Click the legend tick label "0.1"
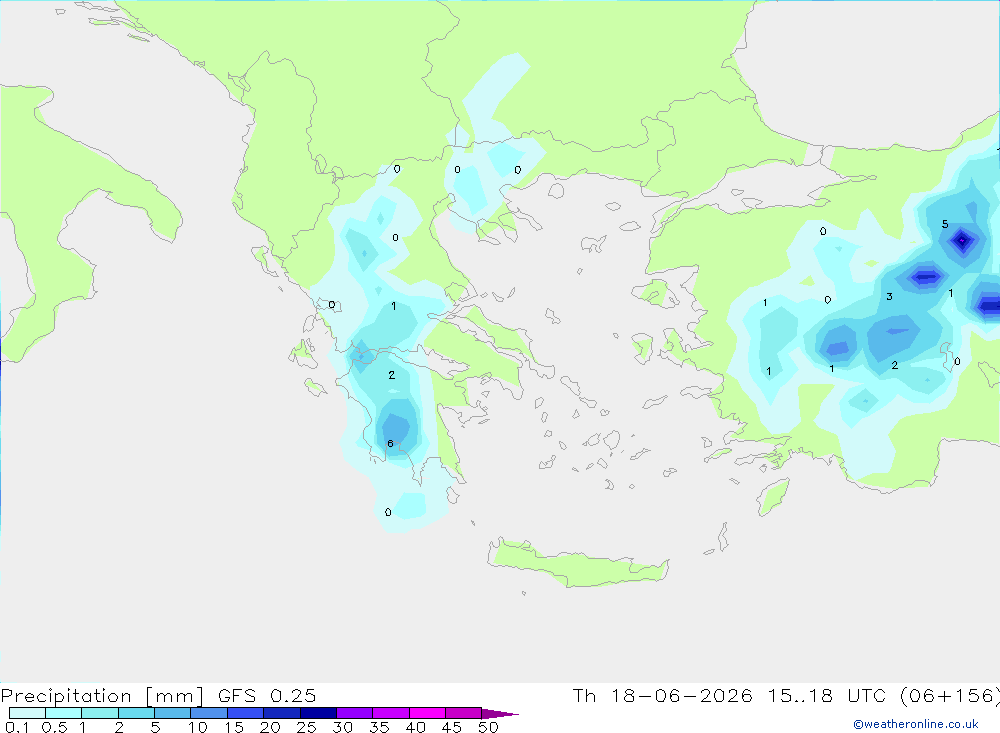The image size is (1000, 733). tap(17, 727)
